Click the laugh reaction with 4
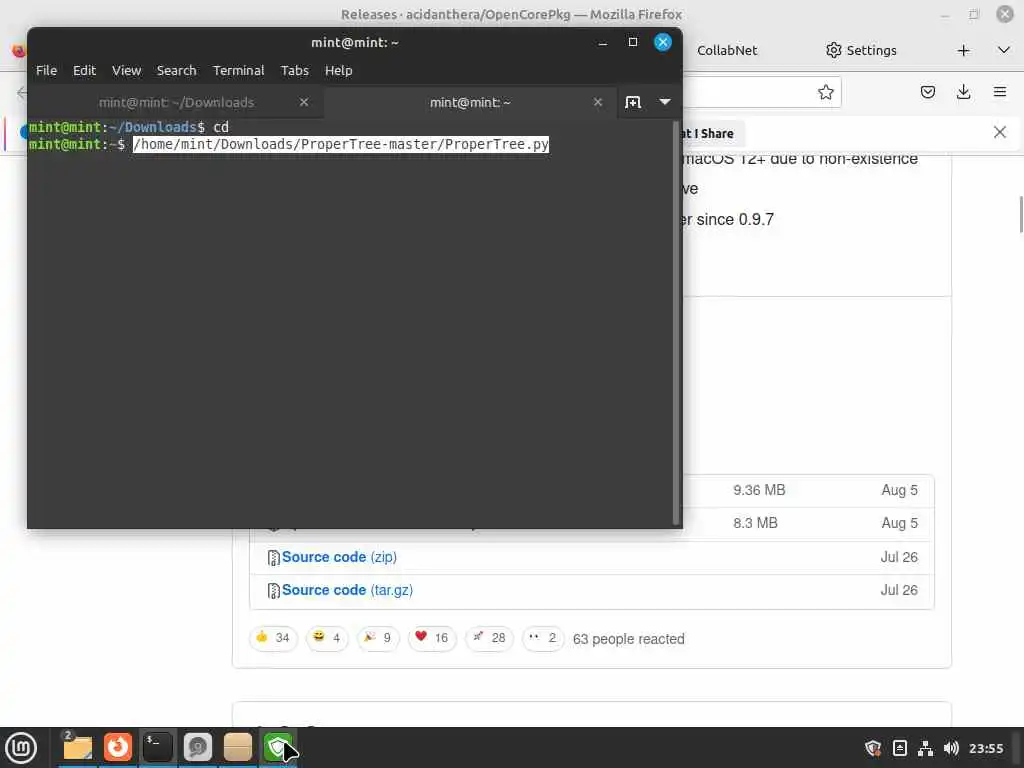The width and height of the screenshot is (1024, 768). (x=327, y=638)
